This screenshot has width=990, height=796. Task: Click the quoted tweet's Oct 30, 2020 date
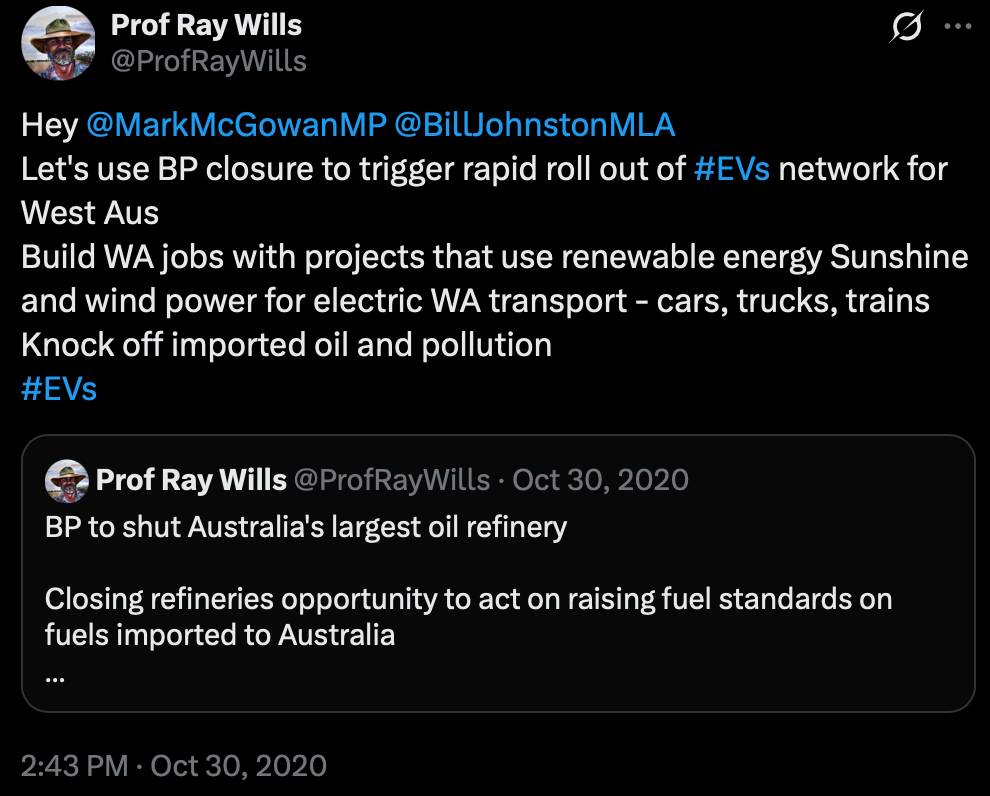pyautogui.click(x=600, y=480)
